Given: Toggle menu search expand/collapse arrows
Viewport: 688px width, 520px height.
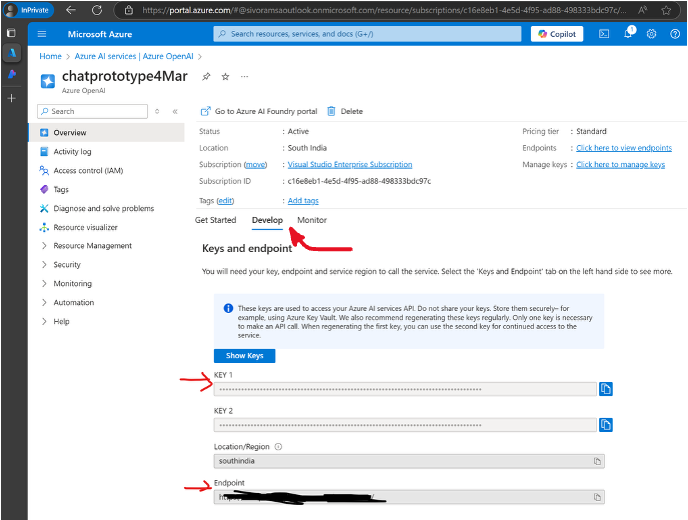Looking at the screenshot, I should 157,111.
